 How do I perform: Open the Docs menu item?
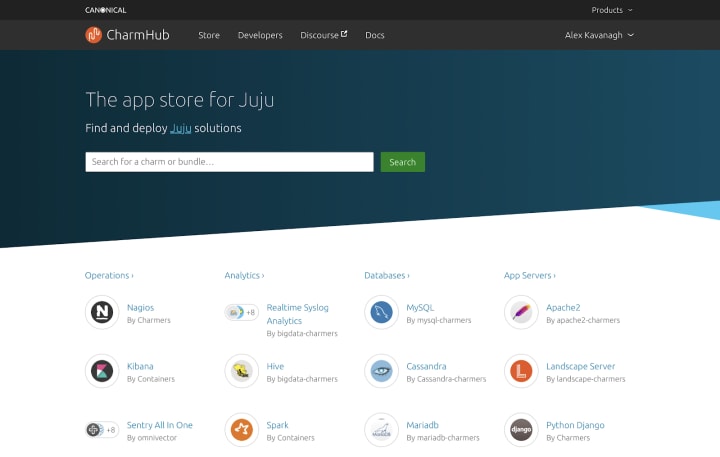(375, 35)
